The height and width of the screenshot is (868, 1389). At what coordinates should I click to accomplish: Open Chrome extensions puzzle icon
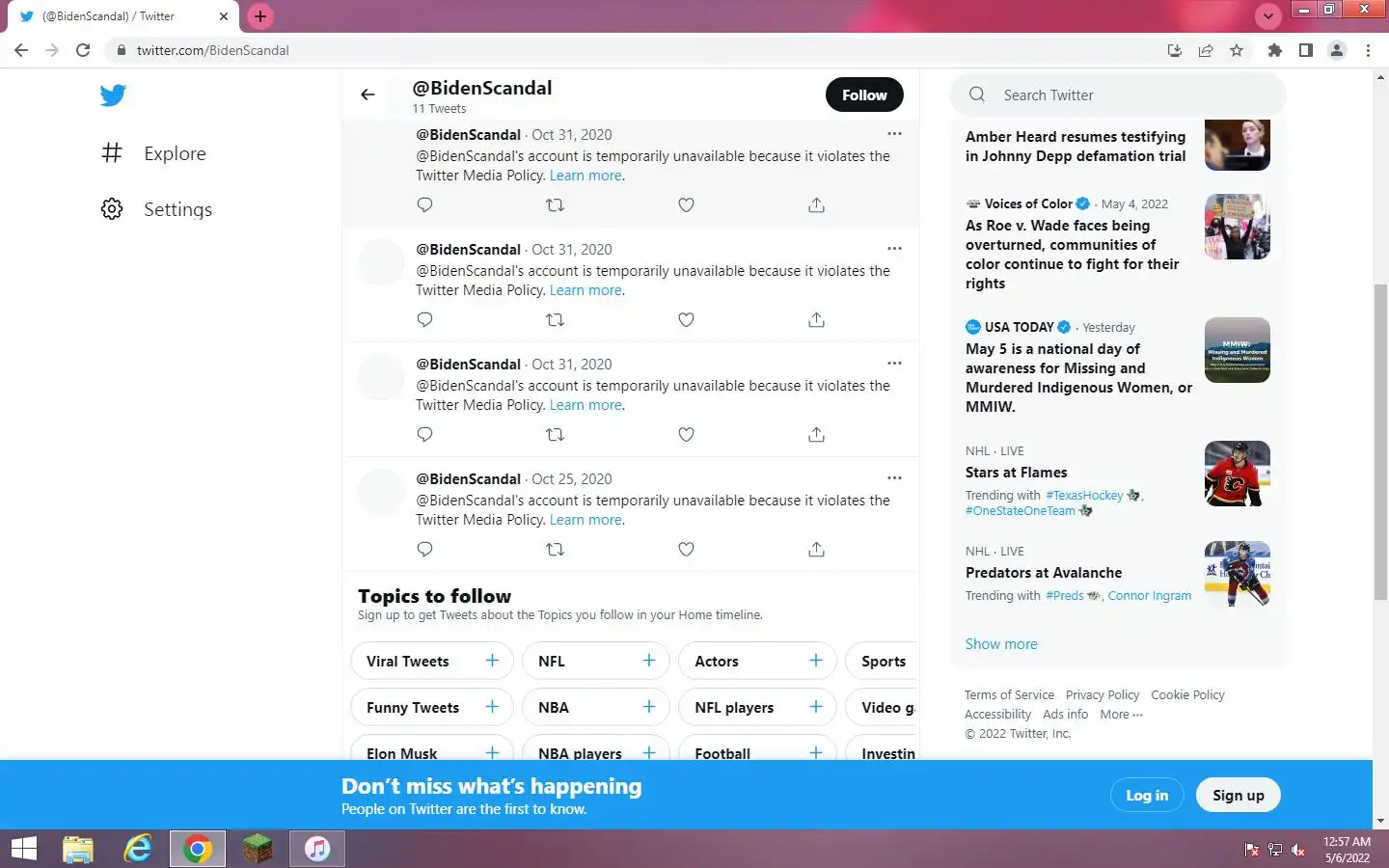click(x=1275, y=50)
